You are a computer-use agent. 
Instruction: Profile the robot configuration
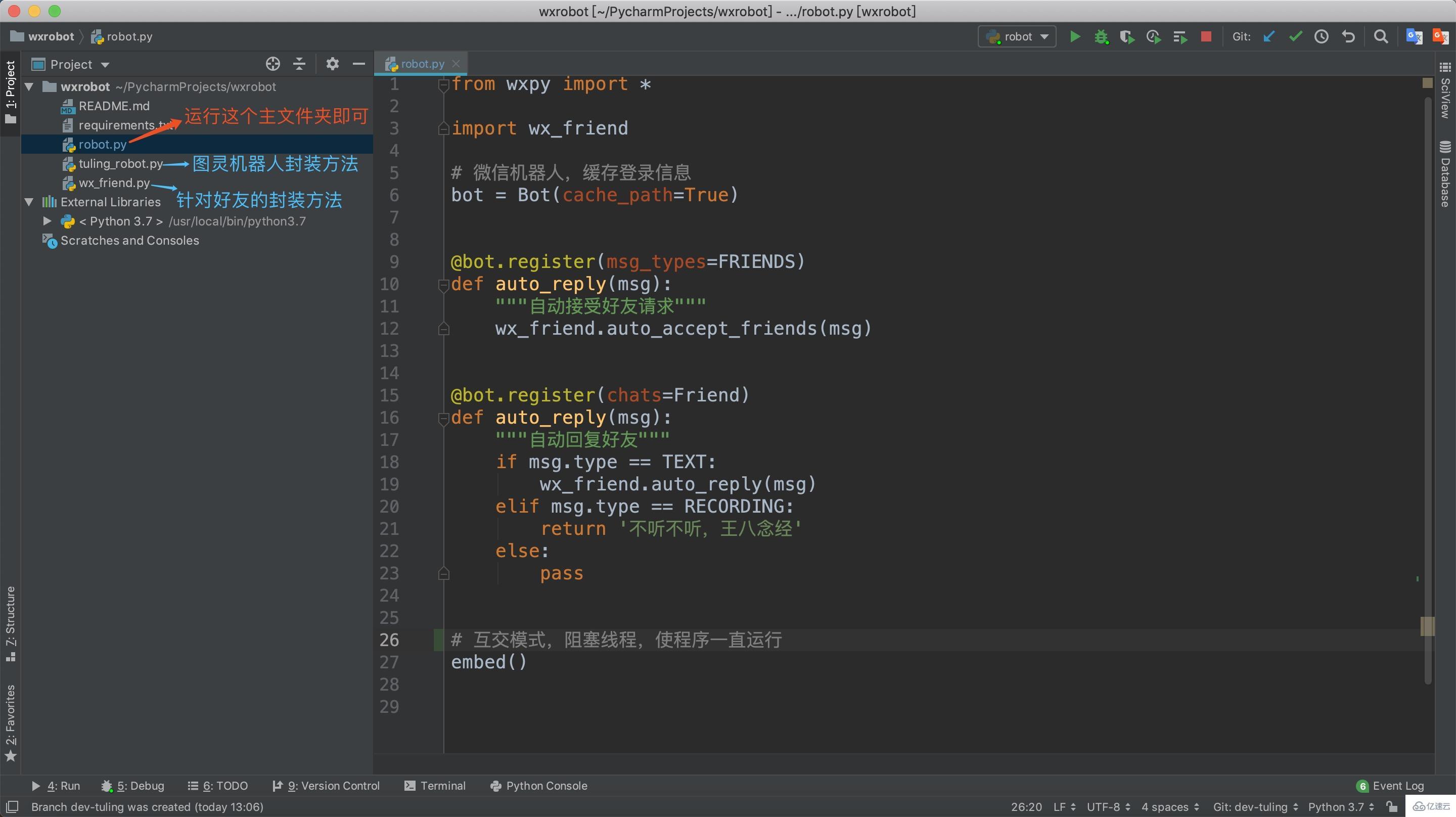point(1154,37)
